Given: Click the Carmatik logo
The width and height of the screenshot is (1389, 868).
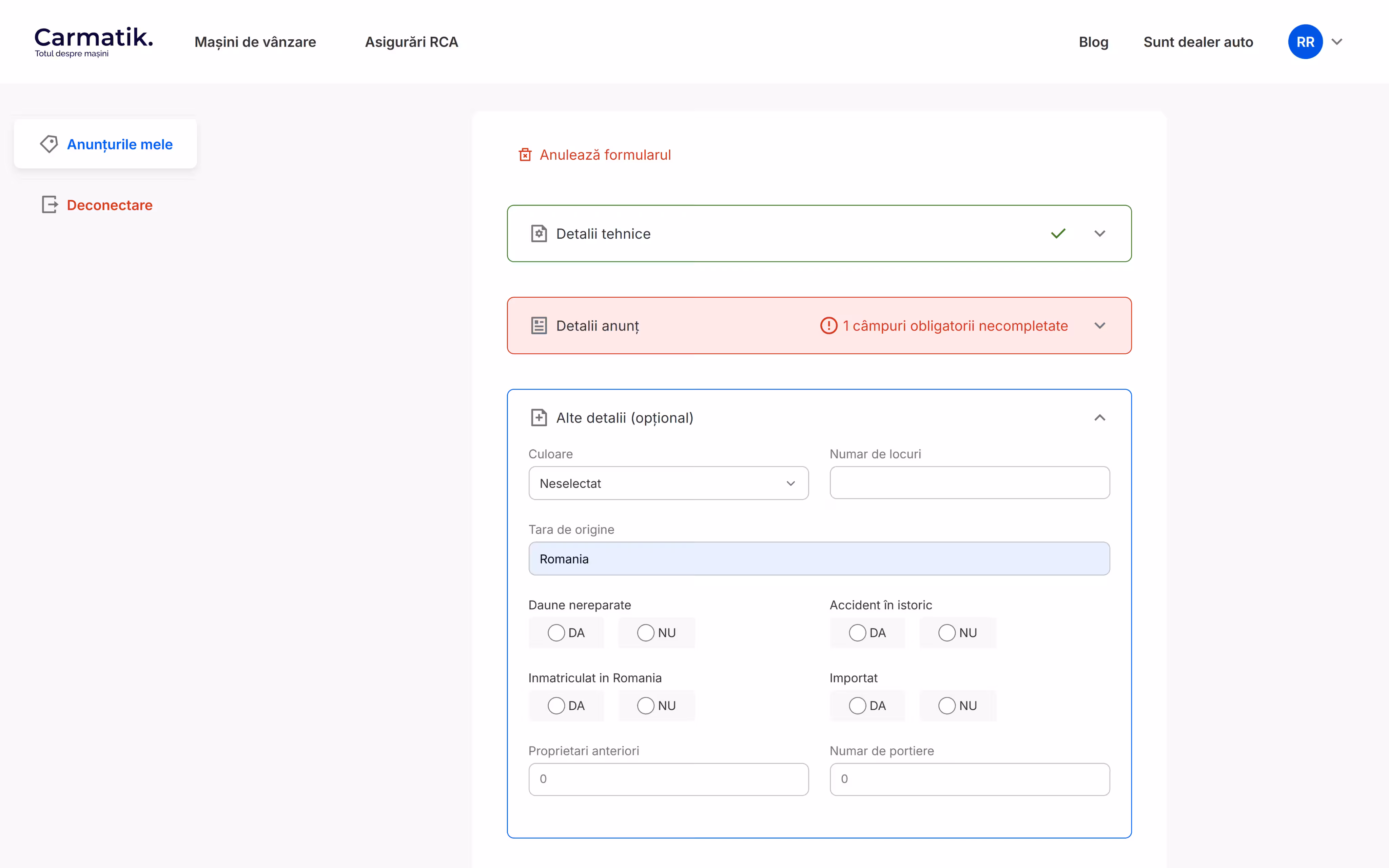Looking at the screenshot, I should 94,42.
